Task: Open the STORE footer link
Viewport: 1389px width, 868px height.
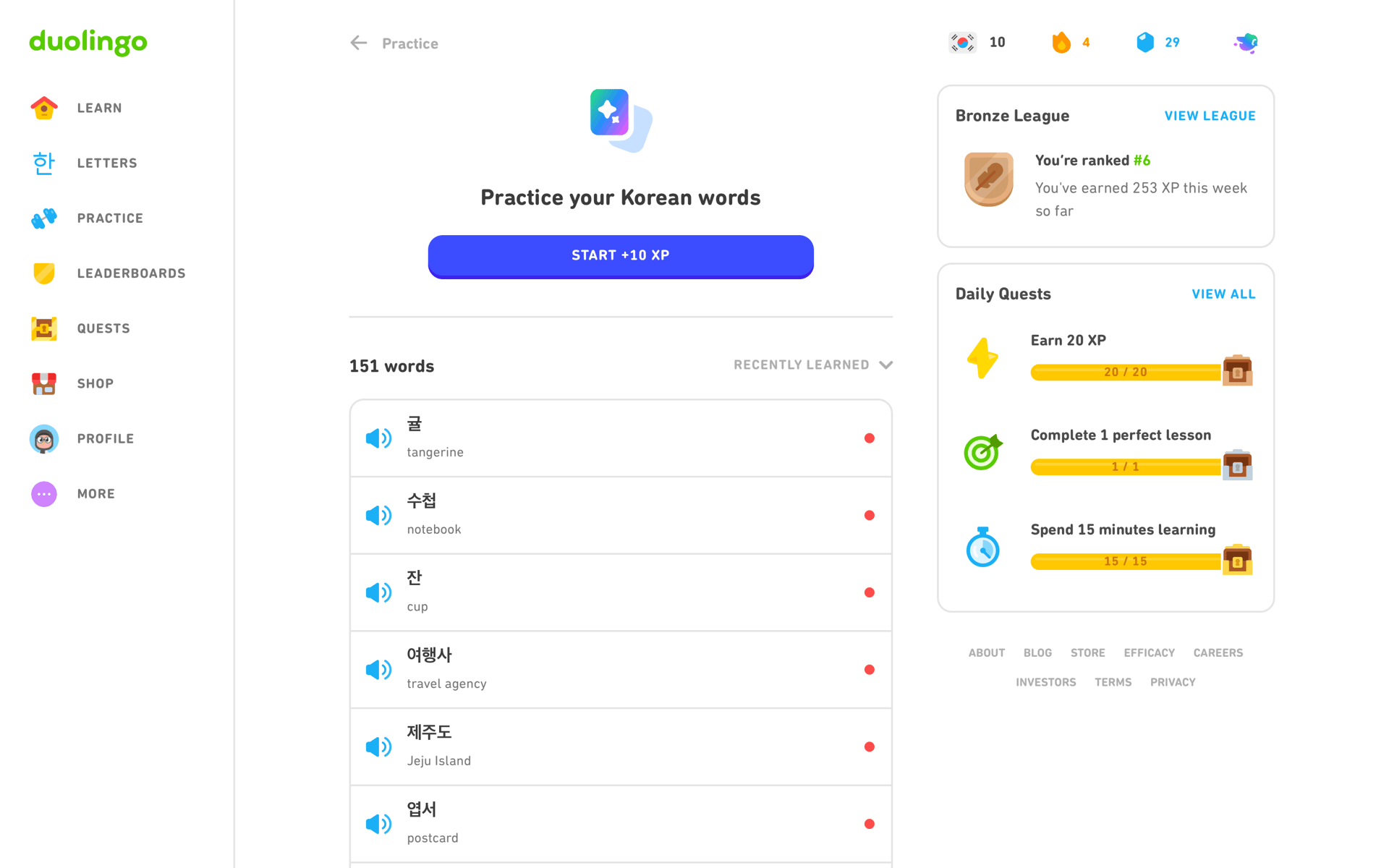Action: click(1087, 653)
